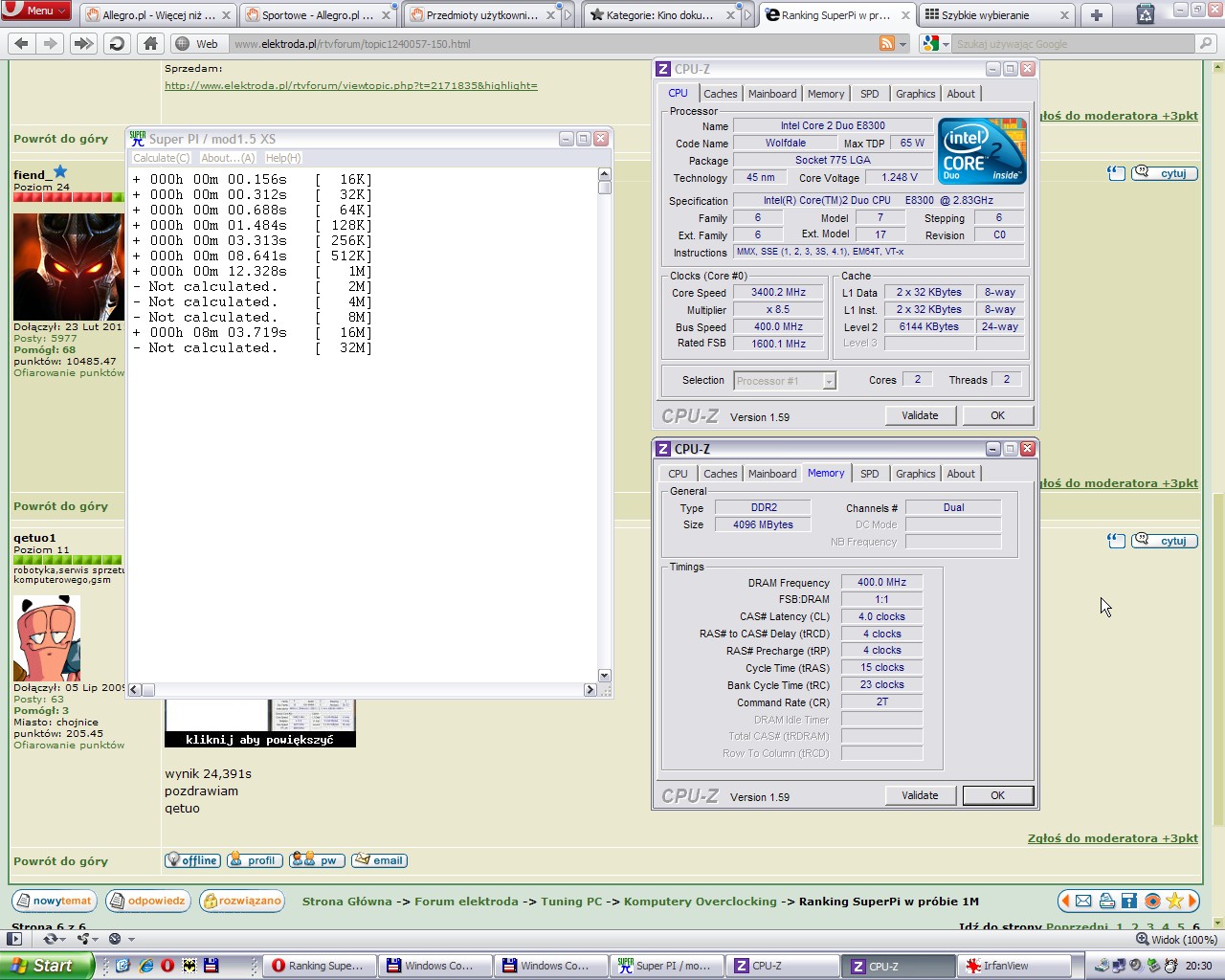Click the quote-mark icon beside fiend_ cytuj
This screenshot has width=1225, height=980.
tap(1116, 173)
